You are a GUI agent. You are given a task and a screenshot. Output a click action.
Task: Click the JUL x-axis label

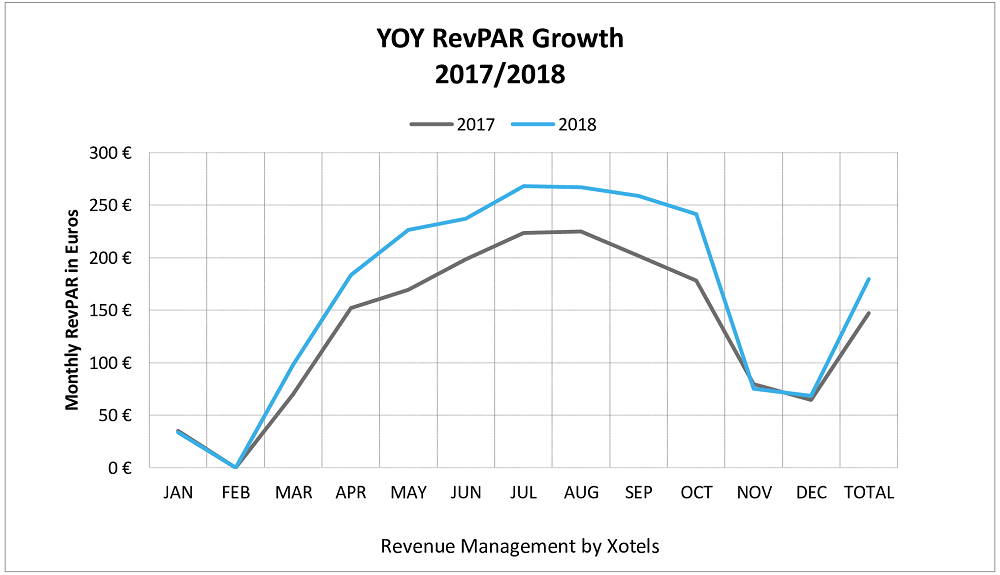pyautogui.click(x=524, y=493)
